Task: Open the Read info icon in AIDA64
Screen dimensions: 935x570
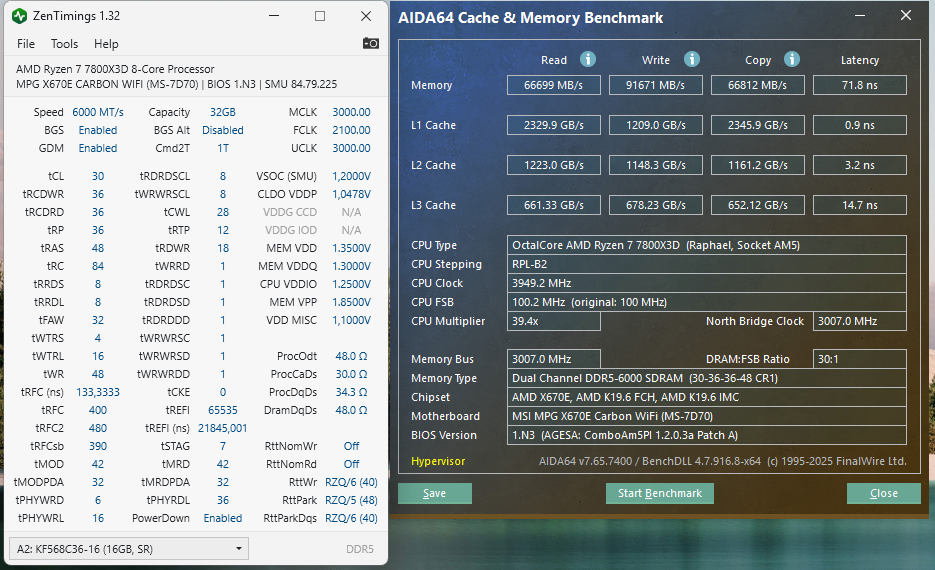Action: pyautogui.click(x=587, y=59)
